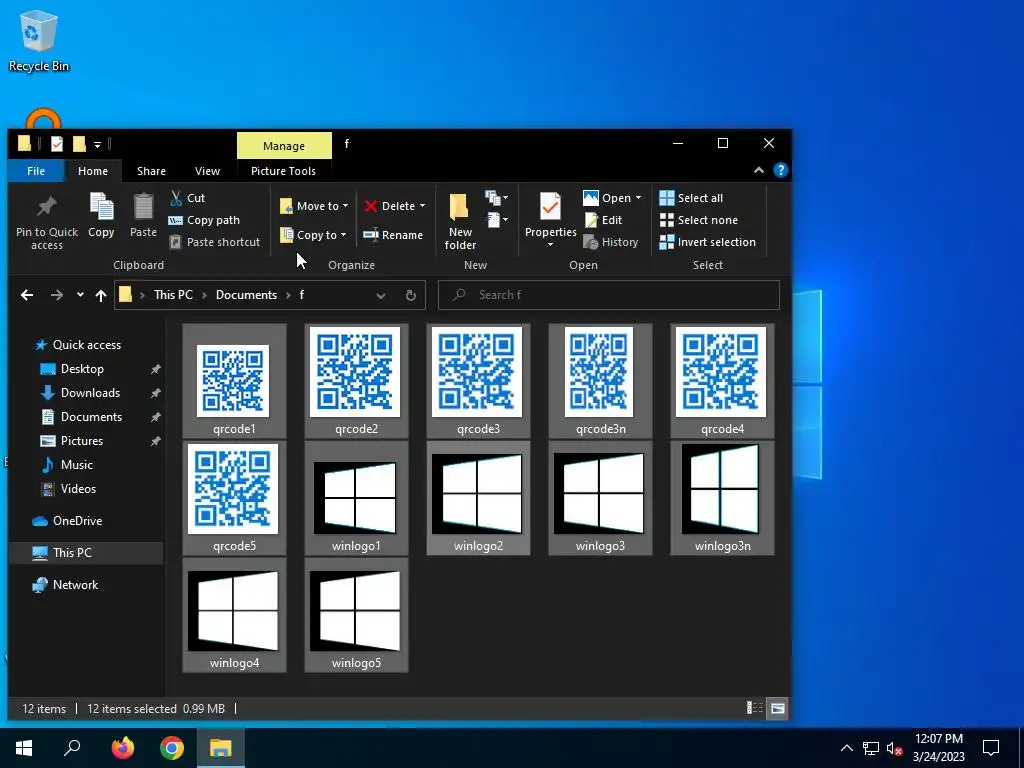The image size is (1024, 768).
Task: Click Documents in the address path
Action: pos(246,295)
